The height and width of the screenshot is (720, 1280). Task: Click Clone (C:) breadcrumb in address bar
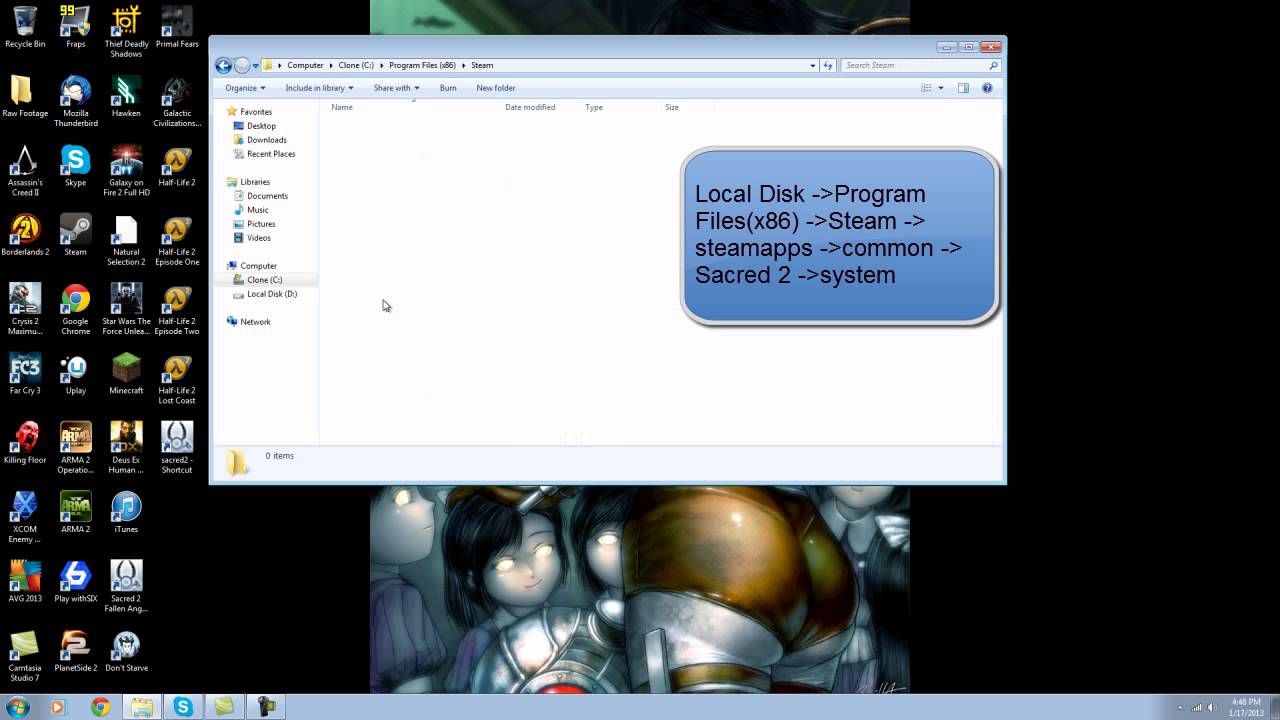356,65
